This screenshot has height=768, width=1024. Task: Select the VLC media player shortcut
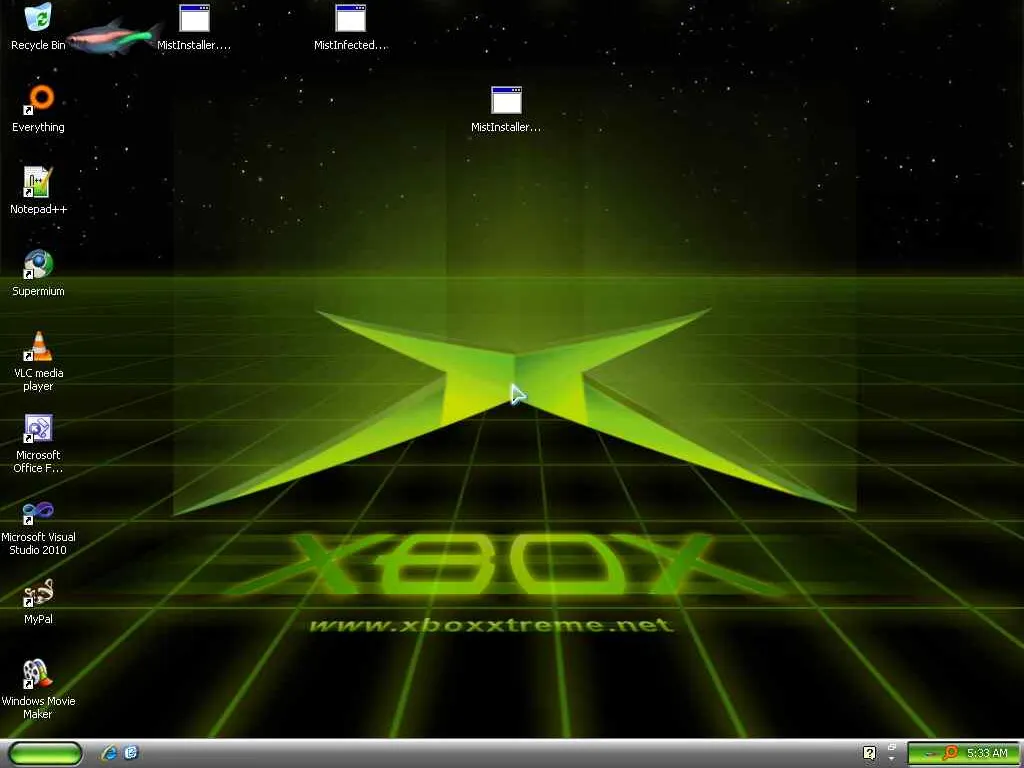(38, 361)
